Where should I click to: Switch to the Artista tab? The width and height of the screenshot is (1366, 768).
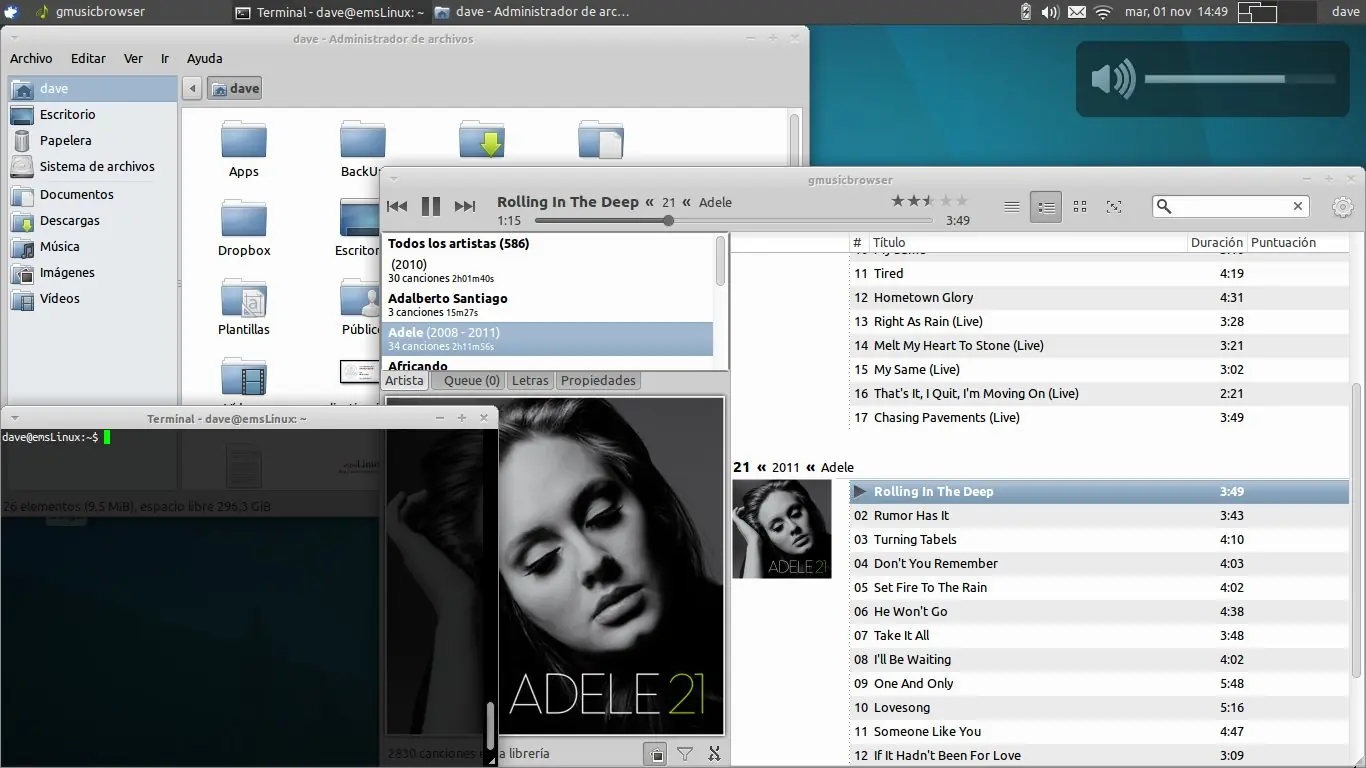405,381
